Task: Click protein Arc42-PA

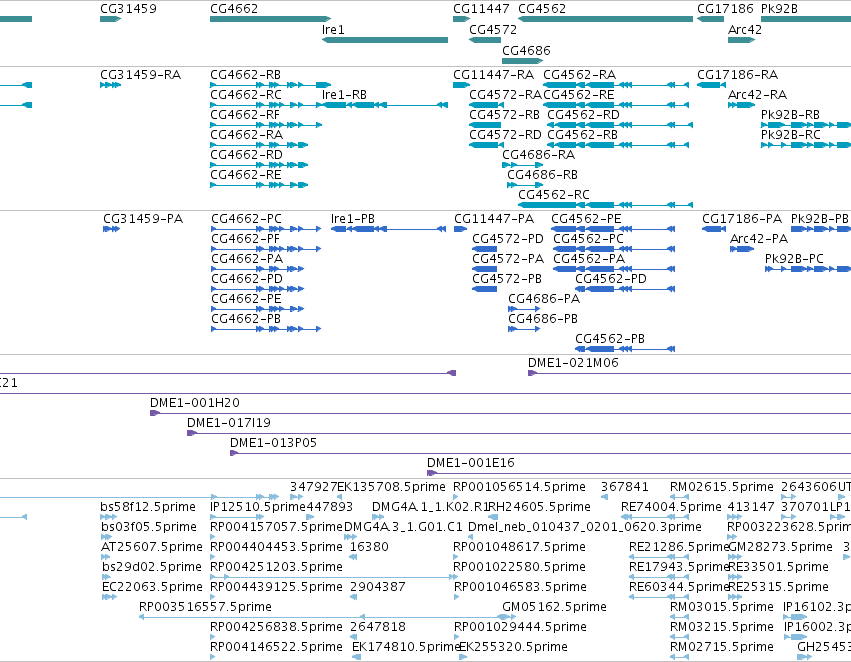Action: click(x=742, y=249)
